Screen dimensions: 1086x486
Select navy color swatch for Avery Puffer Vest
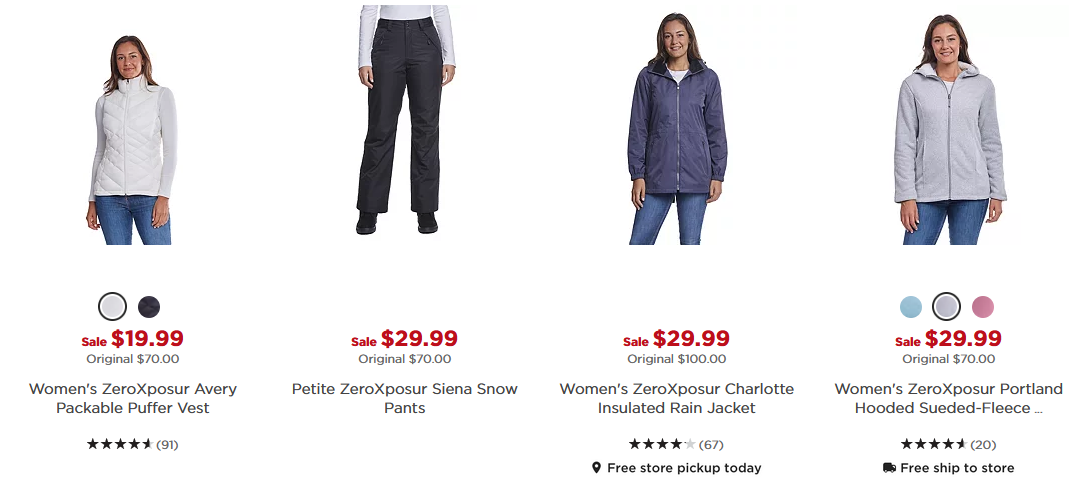pos(149,307)
